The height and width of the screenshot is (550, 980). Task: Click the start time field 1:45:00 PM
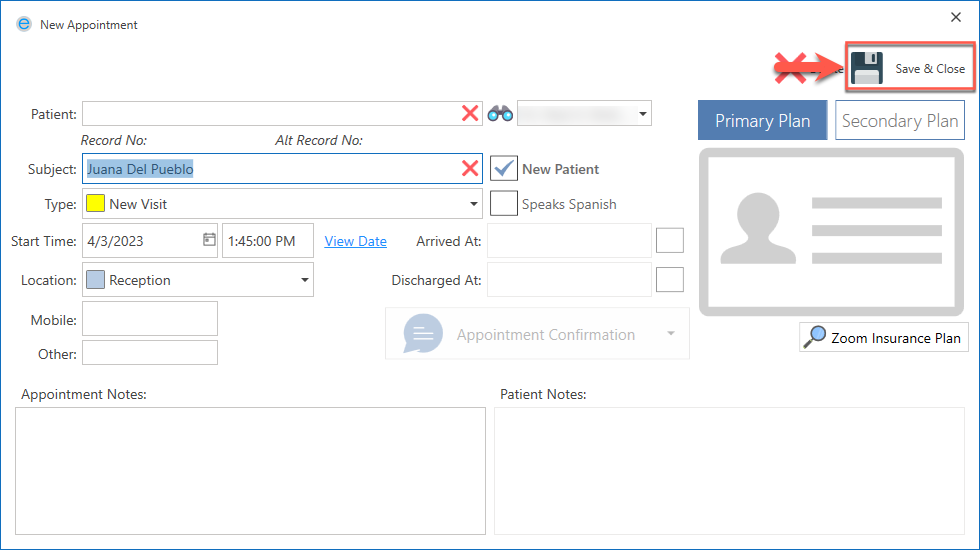tap(268, 241)
